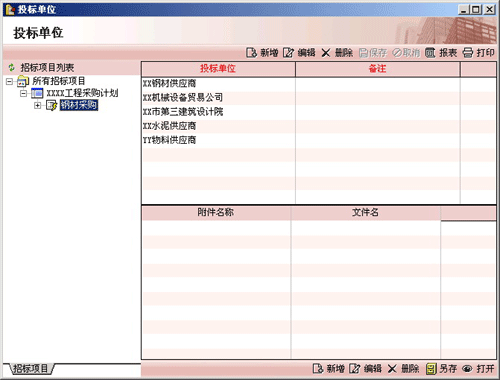Select the 钢材采购 tree item
Screen dimensions: 500x380
pyautogui.click(x=79, y=105)
